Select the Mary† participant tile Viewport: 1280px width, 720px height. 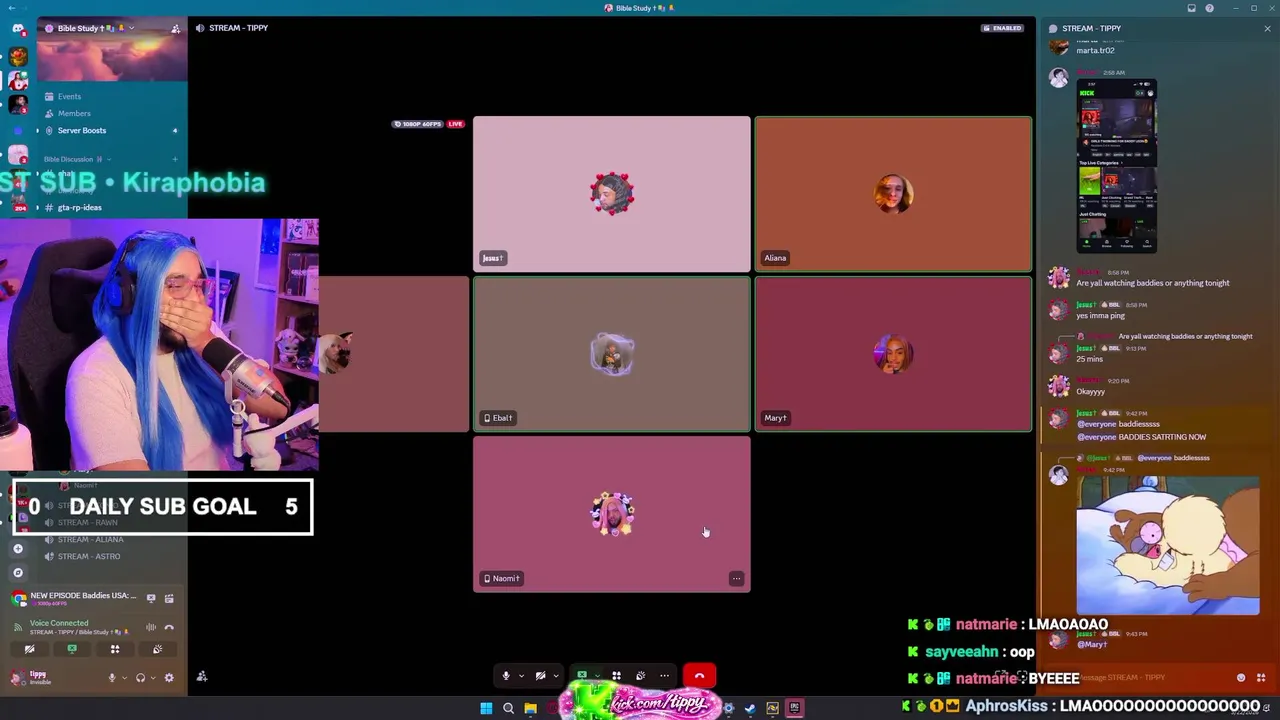pos(893,354)
